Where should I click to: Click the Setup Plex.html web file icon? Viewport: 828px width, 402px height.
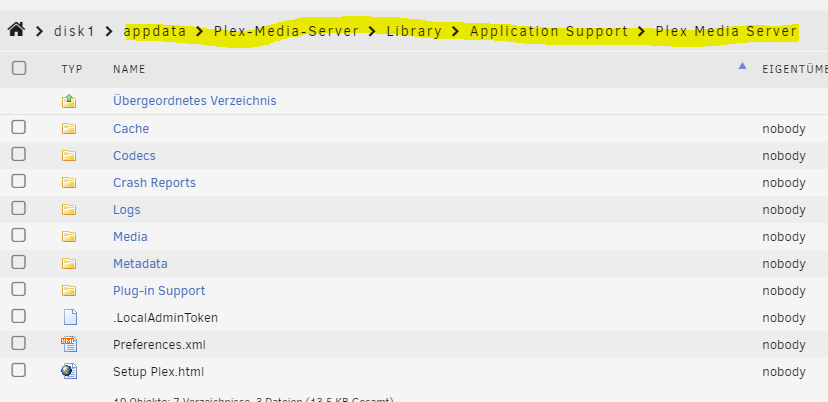(69, 371)
